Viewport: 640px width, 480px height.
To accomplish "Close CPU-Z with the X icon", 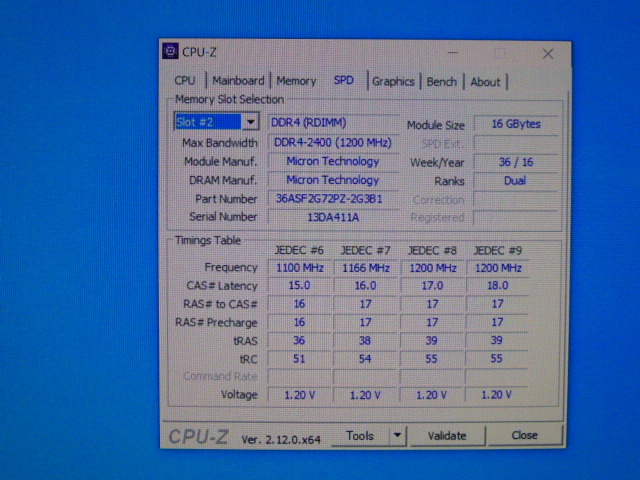I will [548, 54].
